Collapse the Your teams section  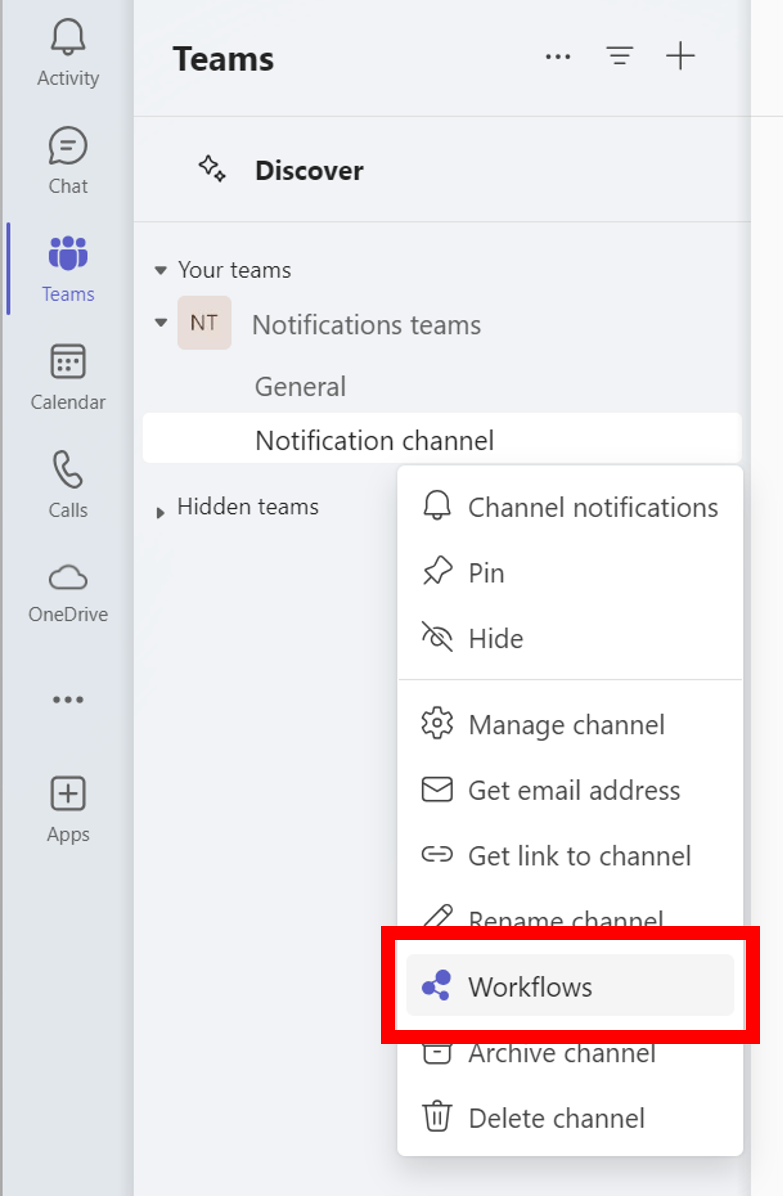point(160,270)
